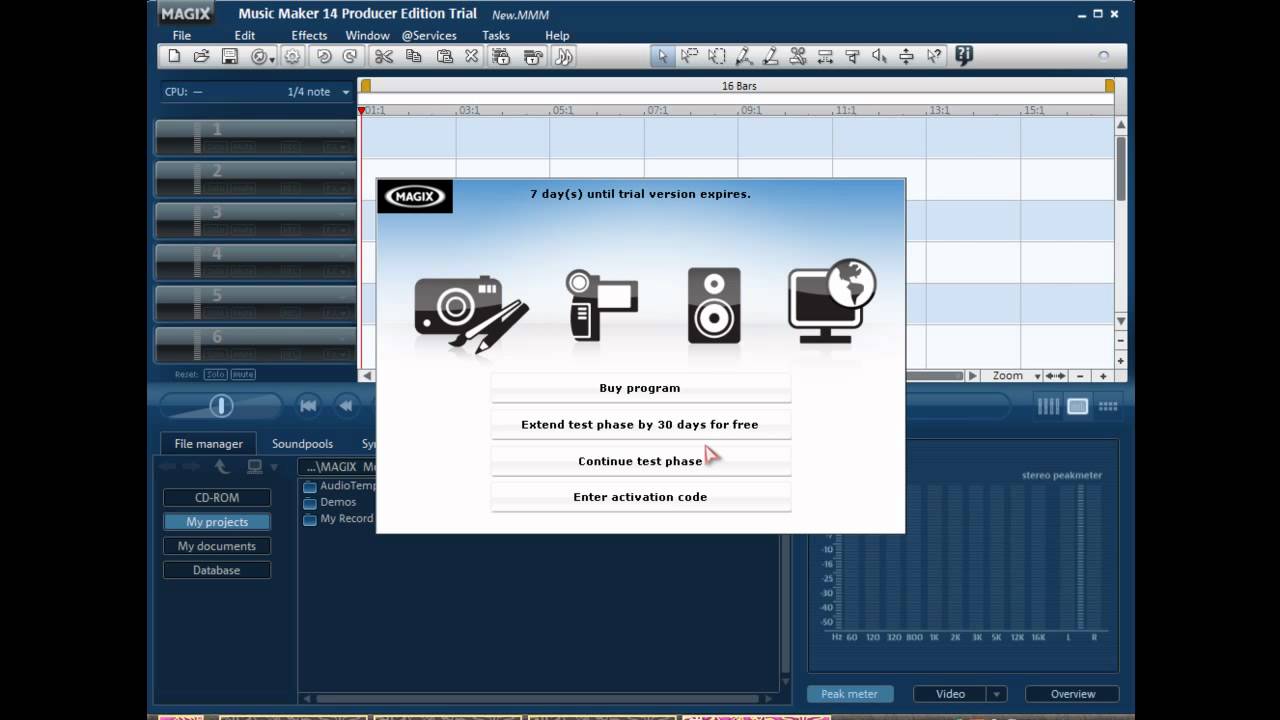Click the Copy icon in toolbar

(x=413, y=57)
